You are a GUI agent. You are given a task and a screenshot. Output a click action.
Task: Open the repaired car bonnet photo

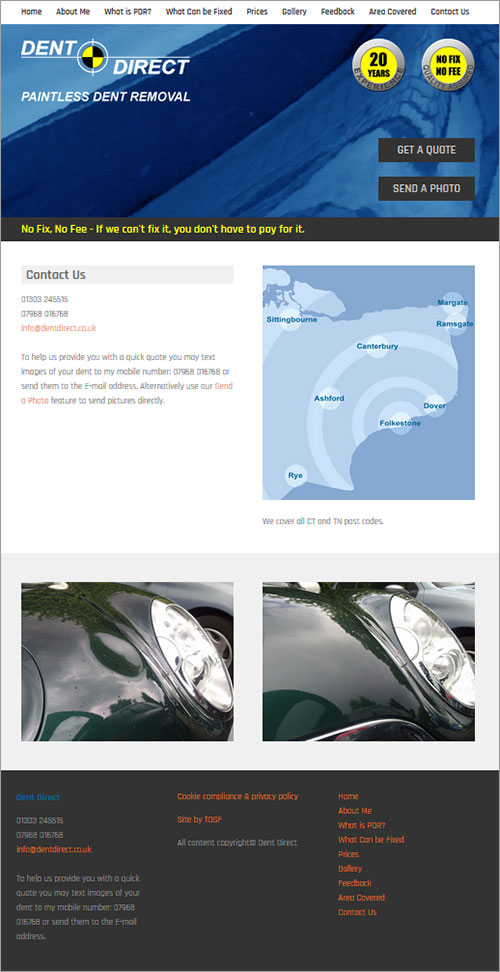(x=369, y=661)
